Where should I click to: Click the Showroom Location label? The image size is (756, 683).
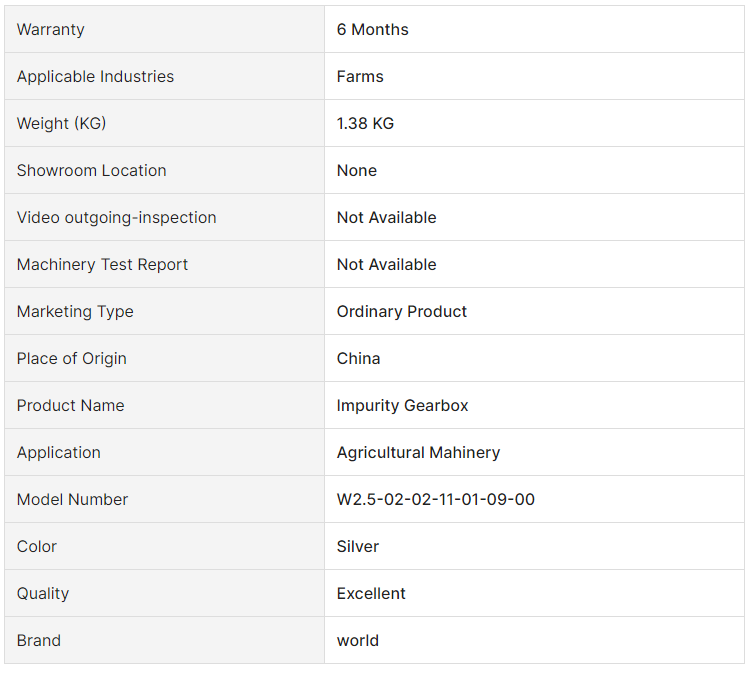point(92,171)
